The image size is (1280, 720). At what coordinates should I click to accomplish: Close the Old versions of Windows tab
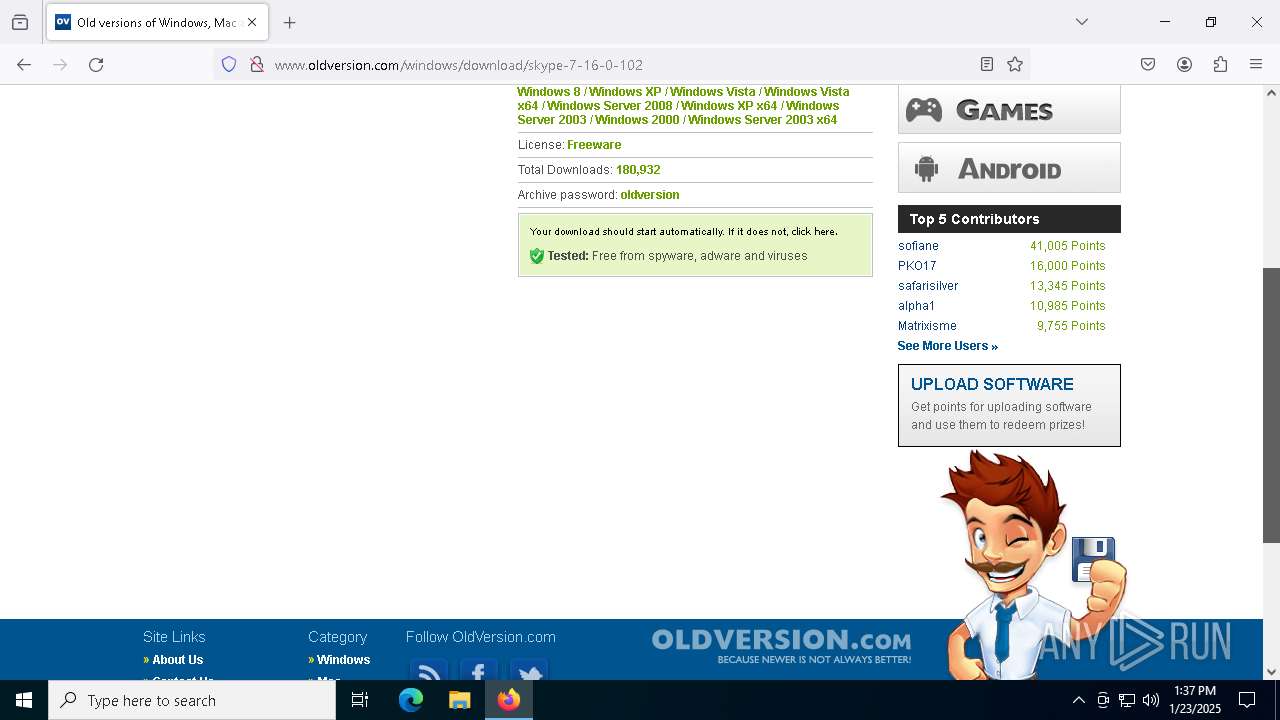click(x=252, y=22)
